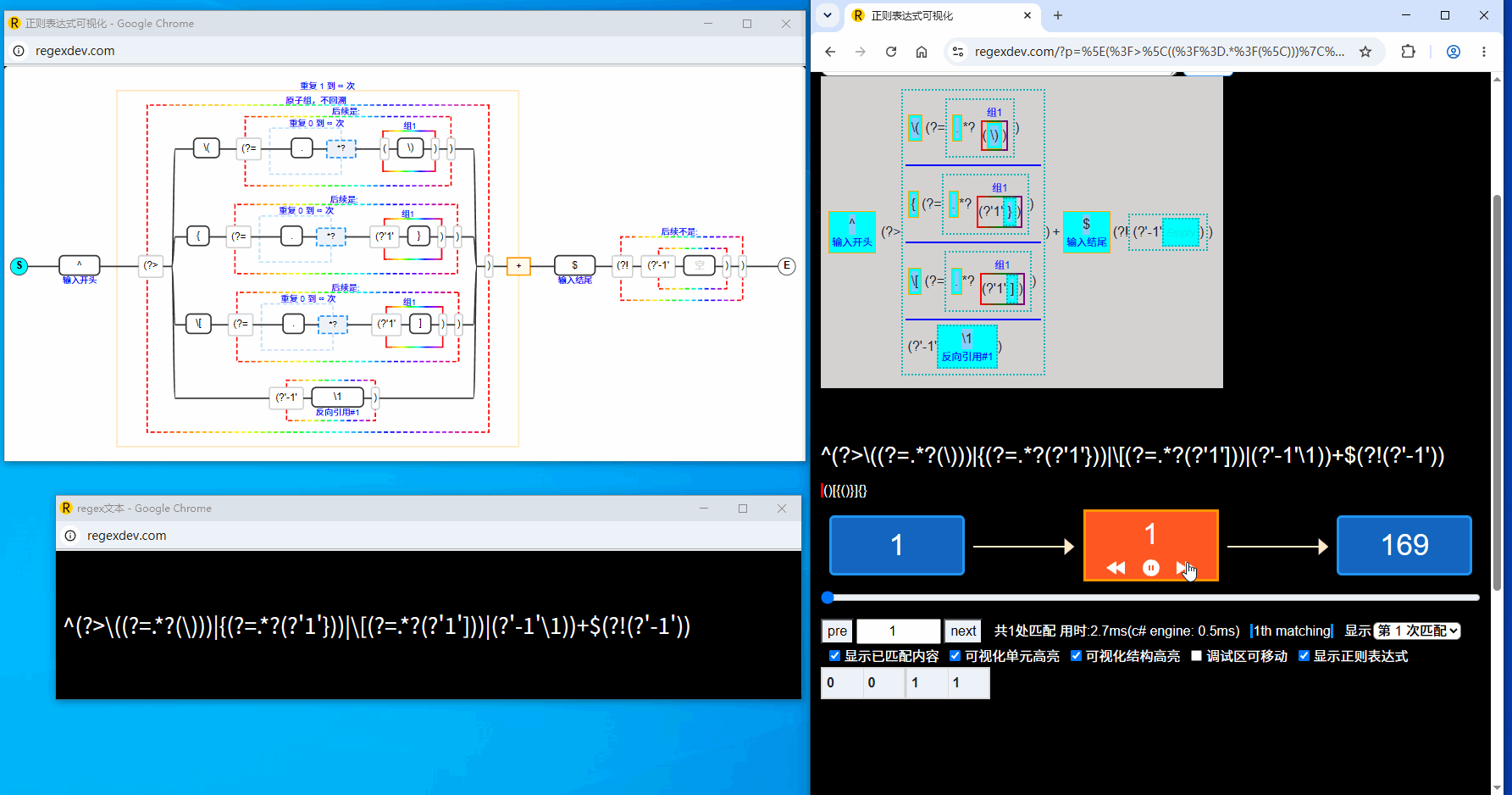Open the Chrome three-dot menu
The image size is (1512, 795).
(1484, 52)
